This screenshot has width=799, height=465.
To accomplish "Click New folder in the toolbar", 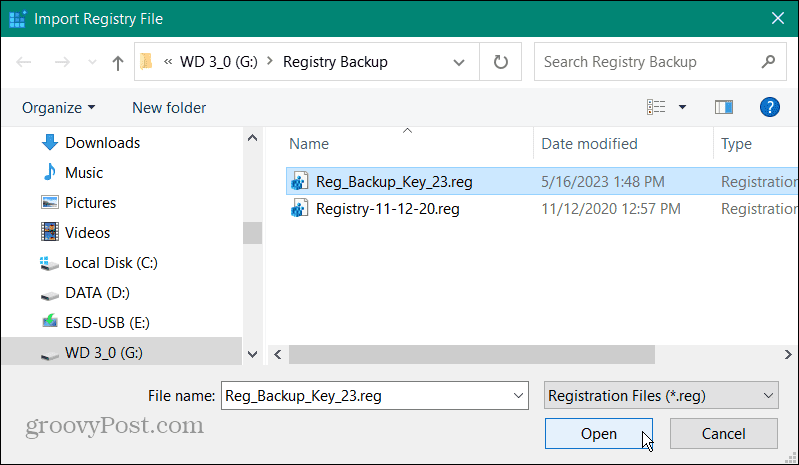I will click(x=169, y=107).
